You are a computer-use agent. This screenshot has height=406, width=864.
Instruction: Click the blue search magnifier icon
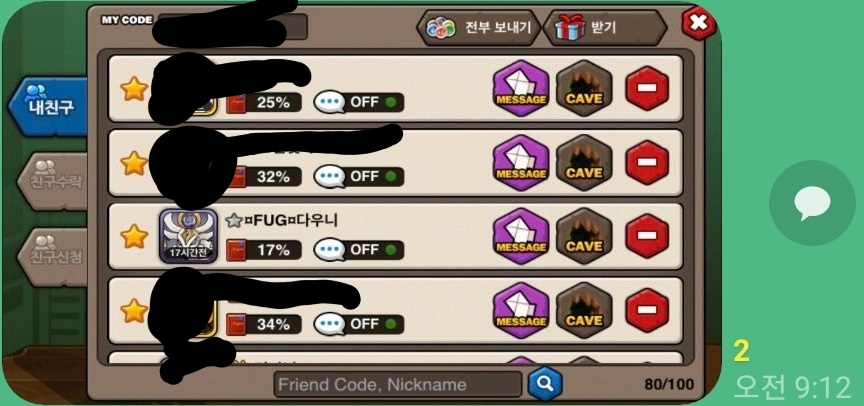[545, 383]
